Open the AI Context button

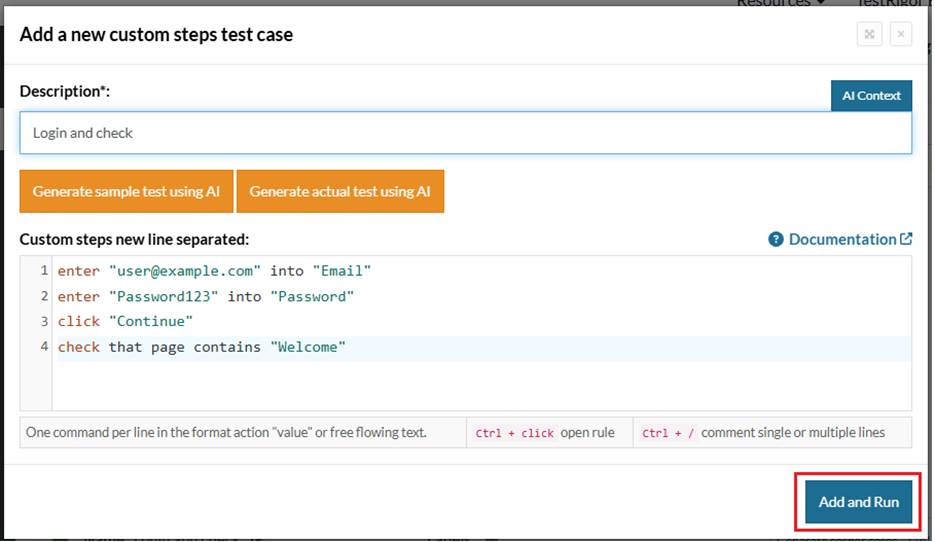[871, 96]
